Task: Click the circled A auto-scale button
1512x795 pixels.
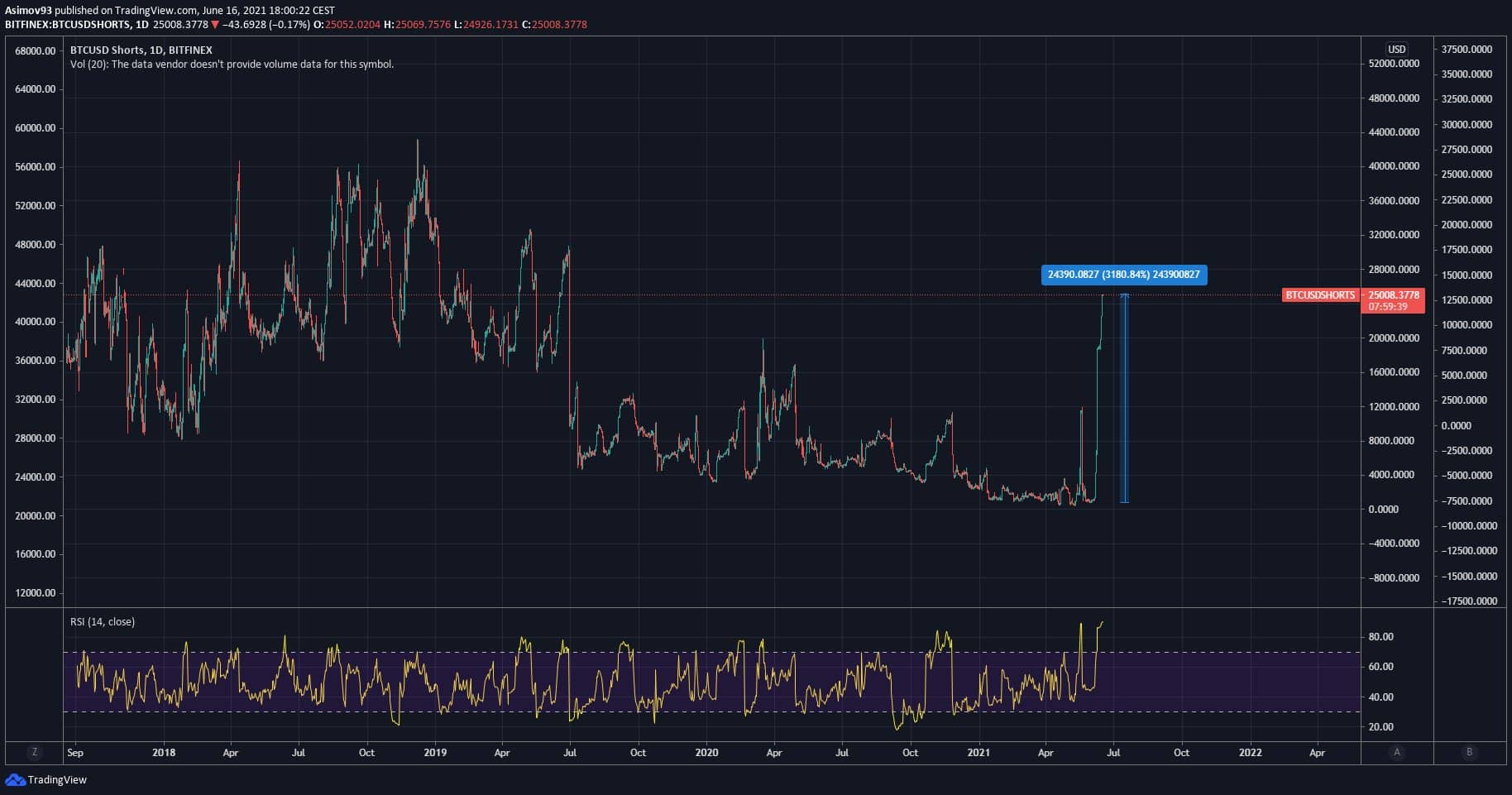Action: pos(1397,752)
